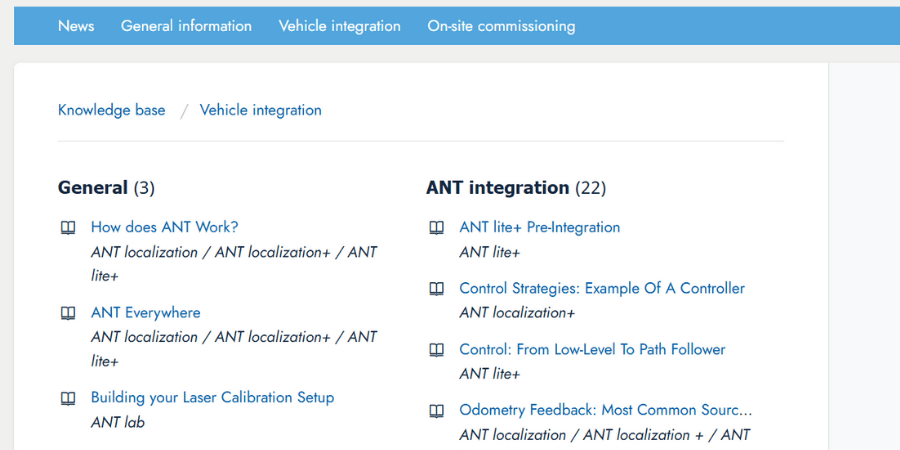Click the Vehicle integration breadcrumb link
Image resolution: width=900 pixels, height=450 pixels.
coord(261,110)
